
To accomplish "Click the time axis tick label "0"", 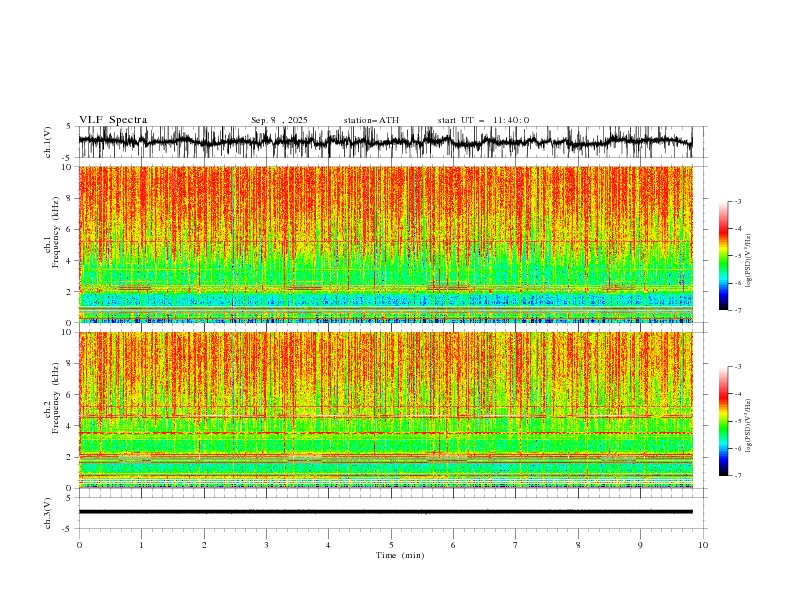I will [x=79, y=545].
